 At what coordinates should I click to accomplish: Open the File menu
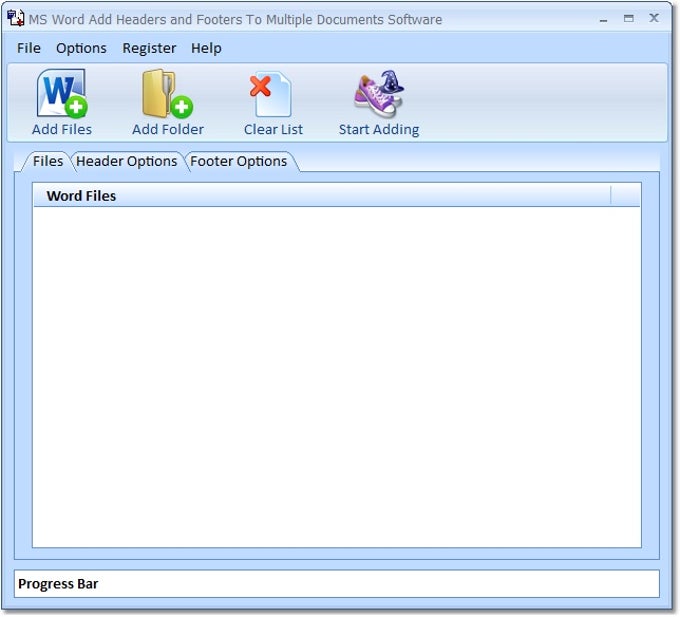click(x=29, y=48)
